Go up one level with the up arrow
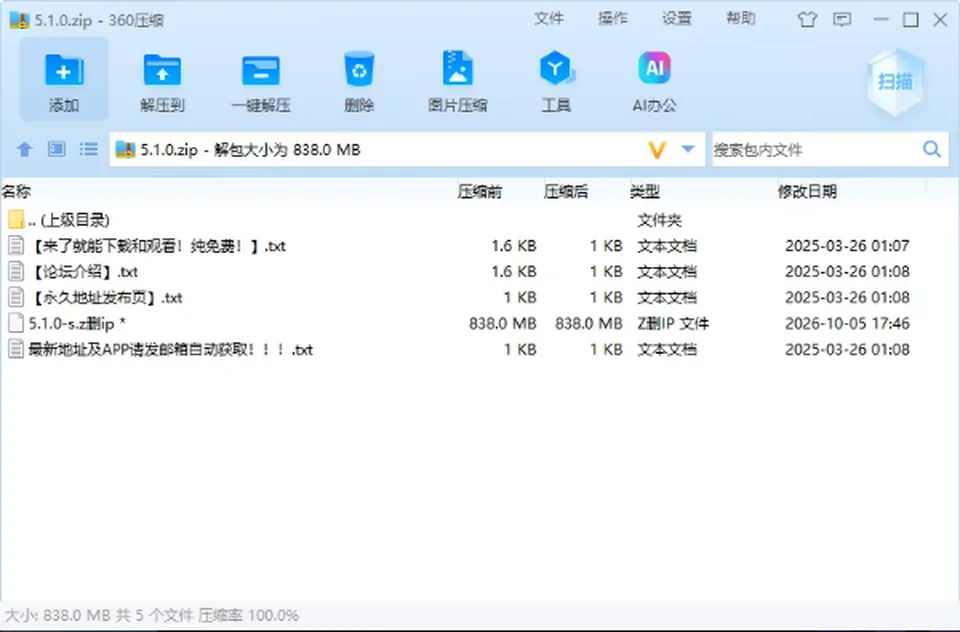 coord(24,149)
